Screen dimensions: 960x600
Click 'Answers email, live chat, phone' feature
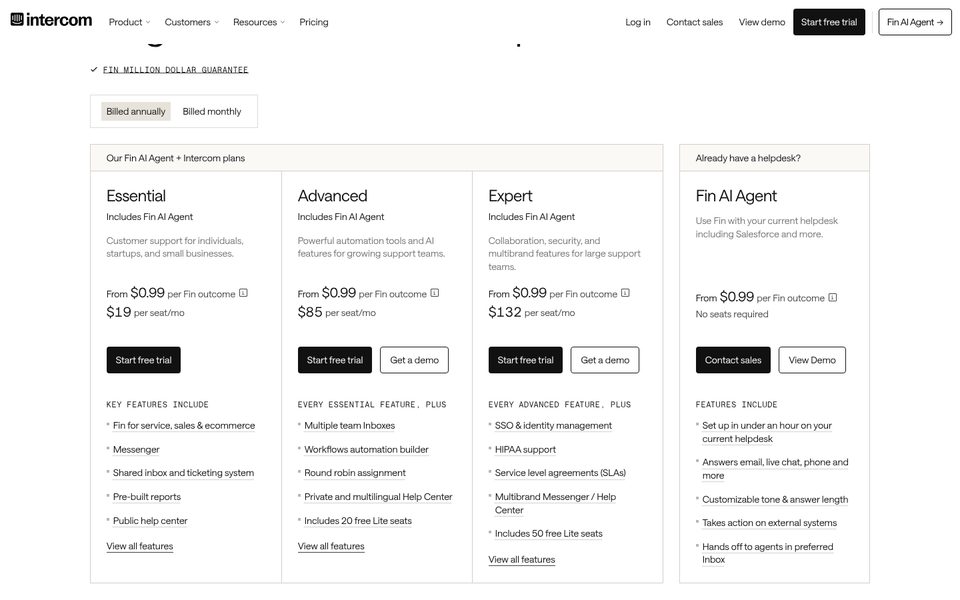775,469
